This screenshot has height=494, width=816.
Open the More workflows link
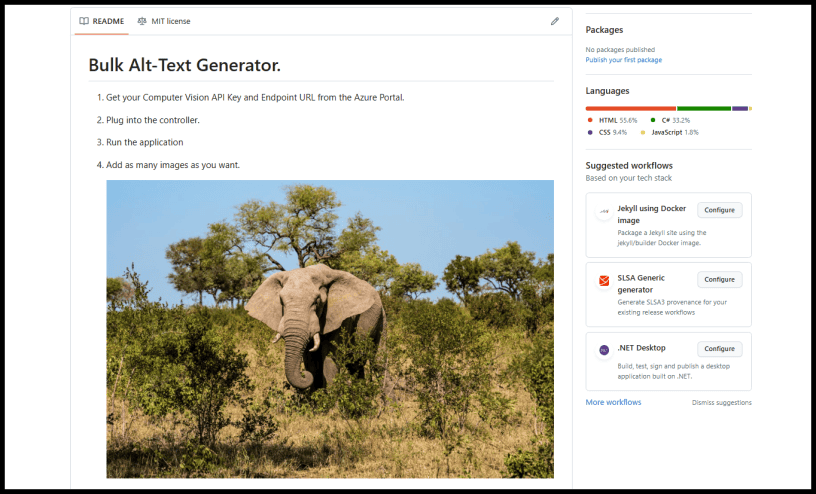(613, 402)
